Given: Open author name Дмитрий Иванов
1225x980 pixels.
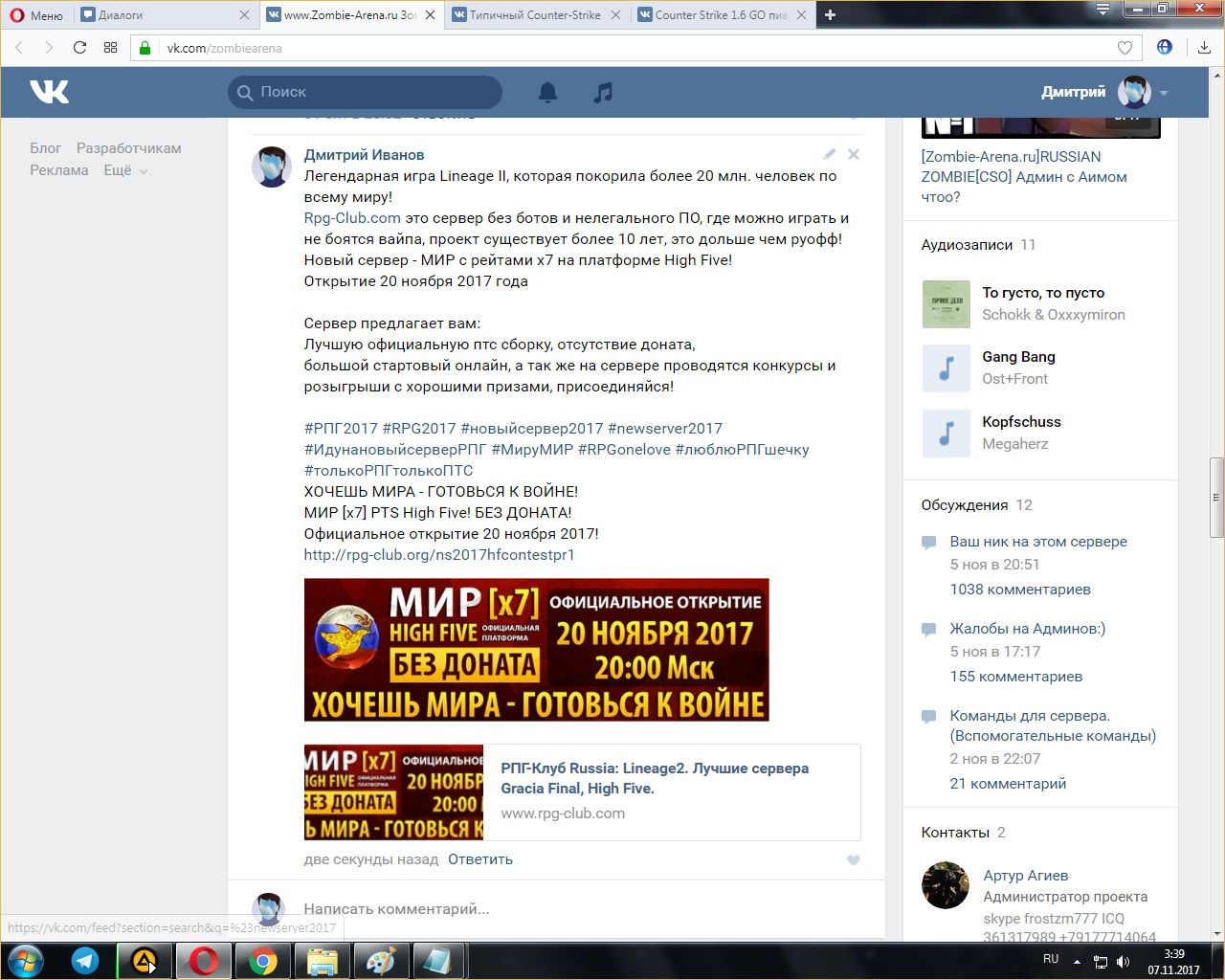Looking at the screenshot, I should click(x=364, y=155).
